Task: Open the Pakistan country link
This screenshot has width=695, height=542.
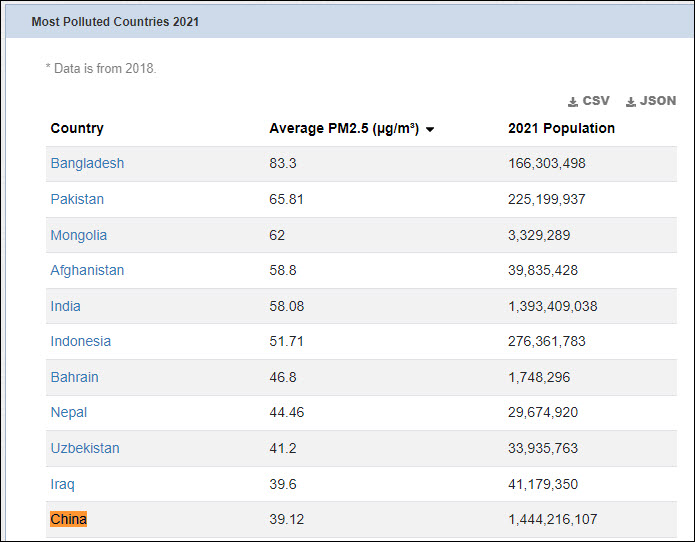Action: (x=77, y=199)
